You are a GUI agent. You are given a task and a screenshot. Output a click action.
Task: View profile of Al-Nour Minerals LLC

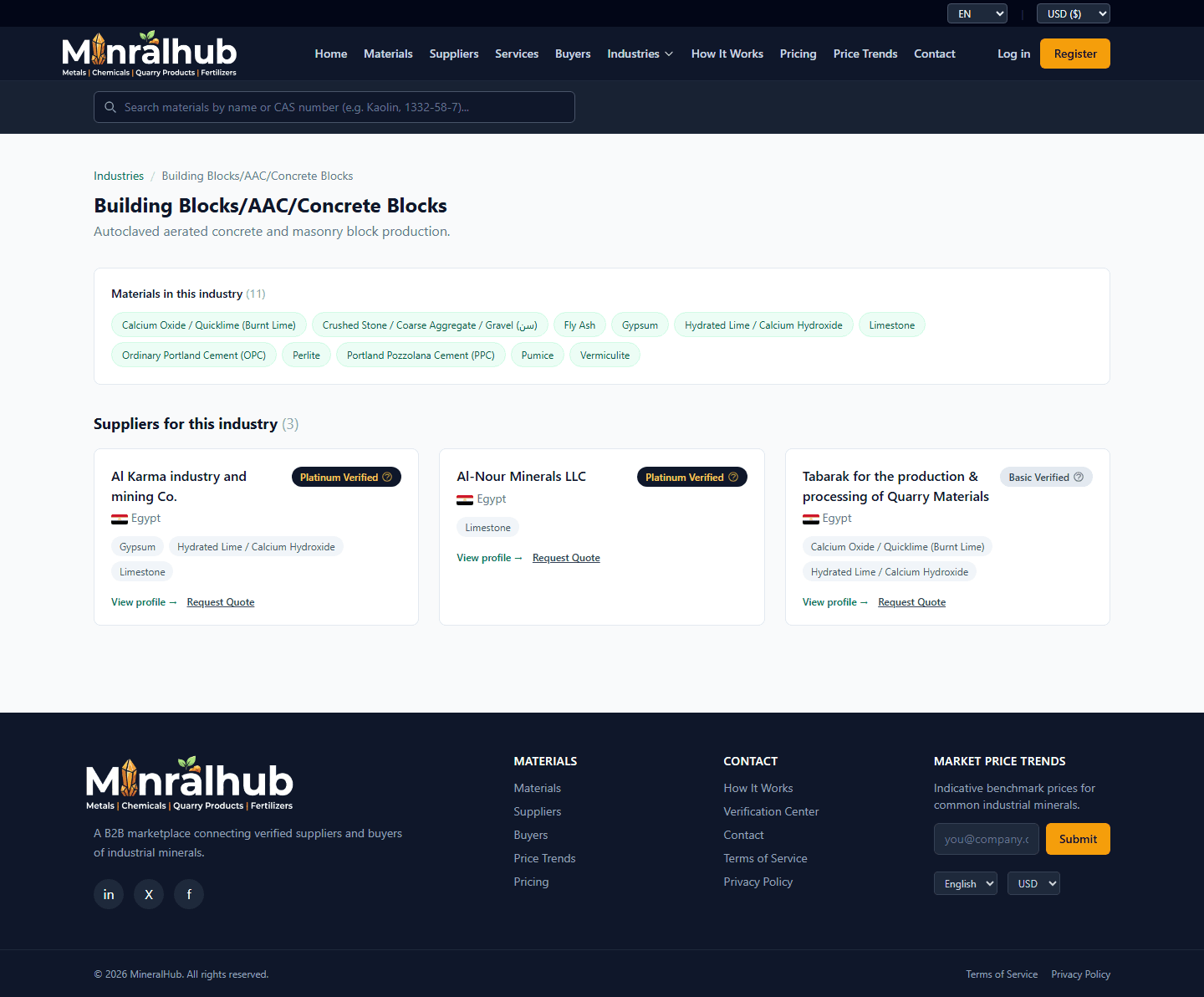pyautogui.click(x=489, y=558)
